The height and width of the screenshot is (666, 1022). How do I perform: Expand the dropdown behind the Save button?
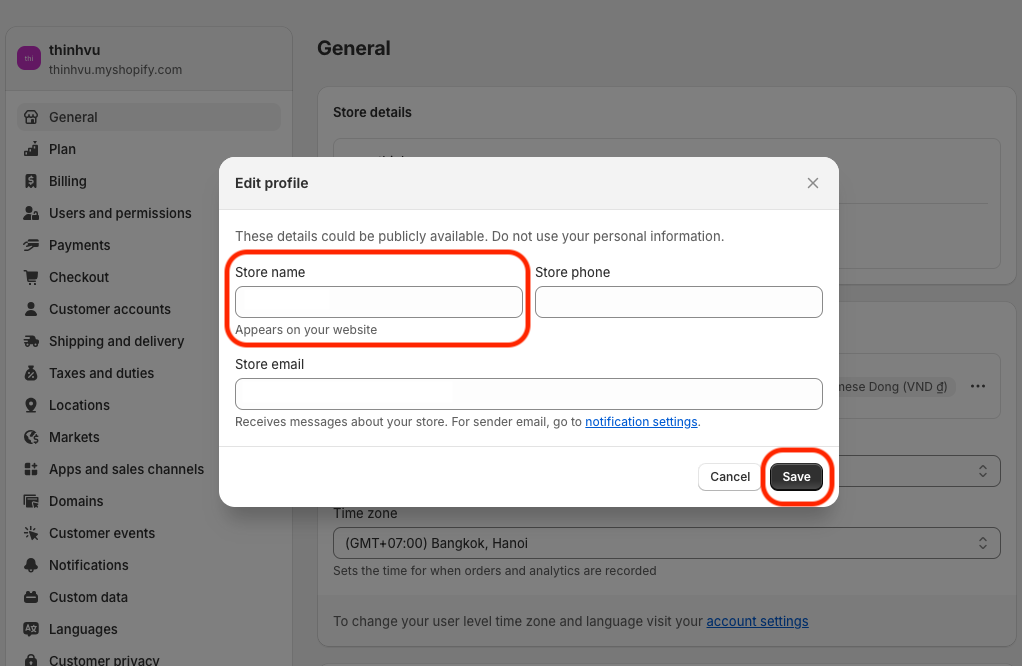(920, 471)
